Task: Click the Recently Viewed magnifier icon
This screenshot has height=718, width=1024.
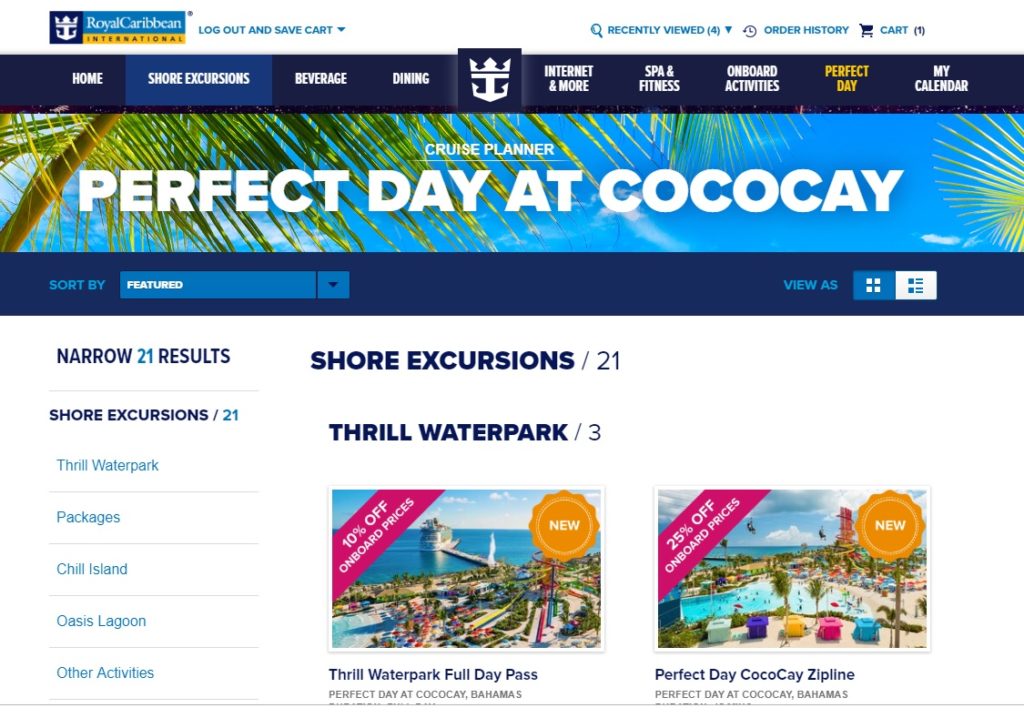Action: tap(597, 31)
